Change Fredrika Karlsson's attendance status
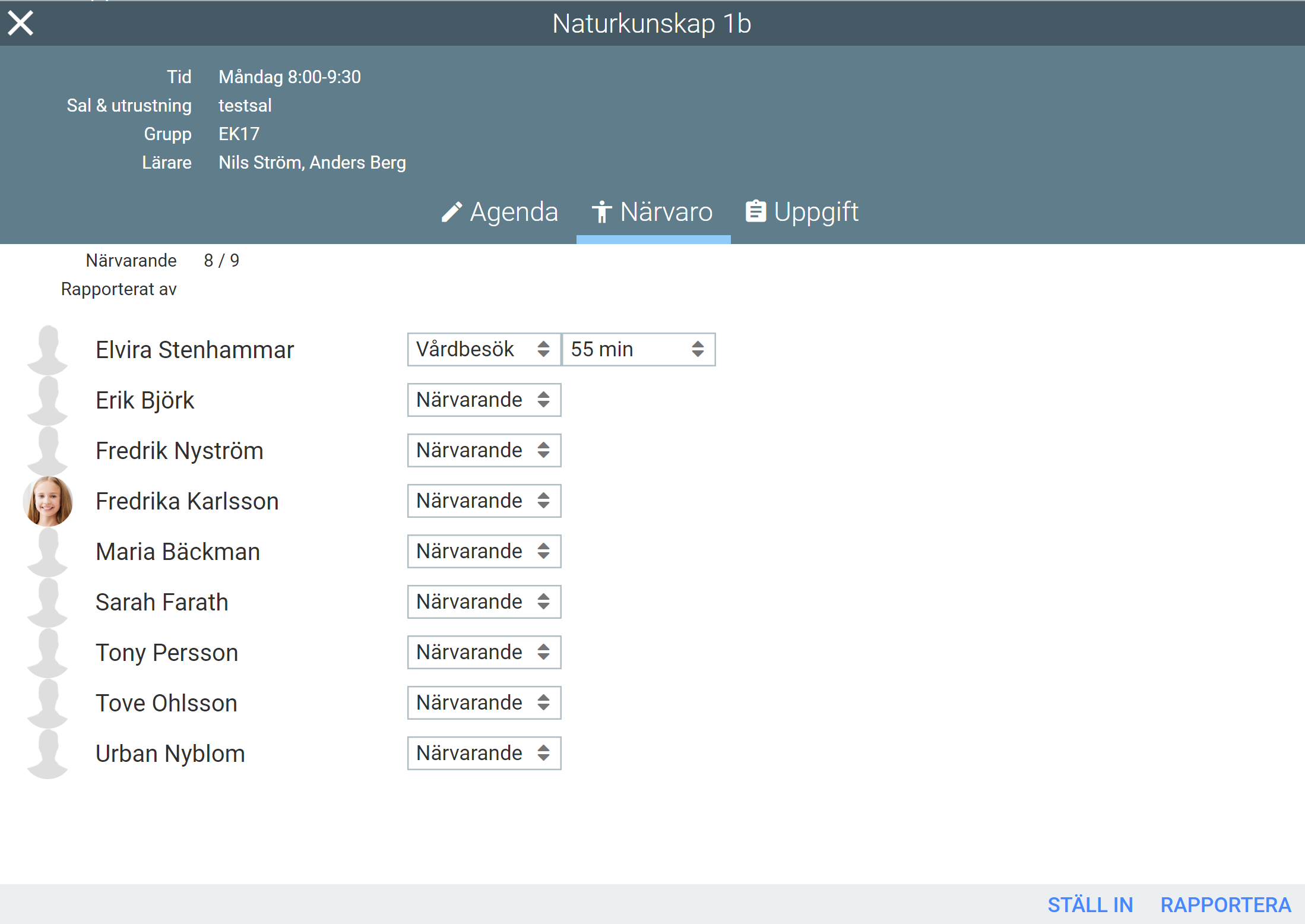Image resolution: width=1305 pixels, height=924 pixels. click(x=484, y=501)
